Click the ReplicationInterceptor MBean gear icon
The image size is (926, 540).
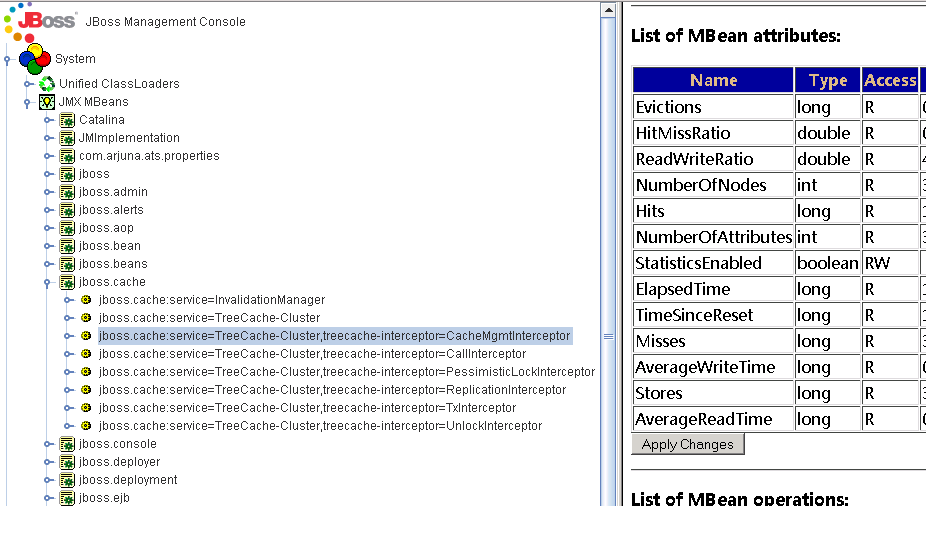click(86, 390)
